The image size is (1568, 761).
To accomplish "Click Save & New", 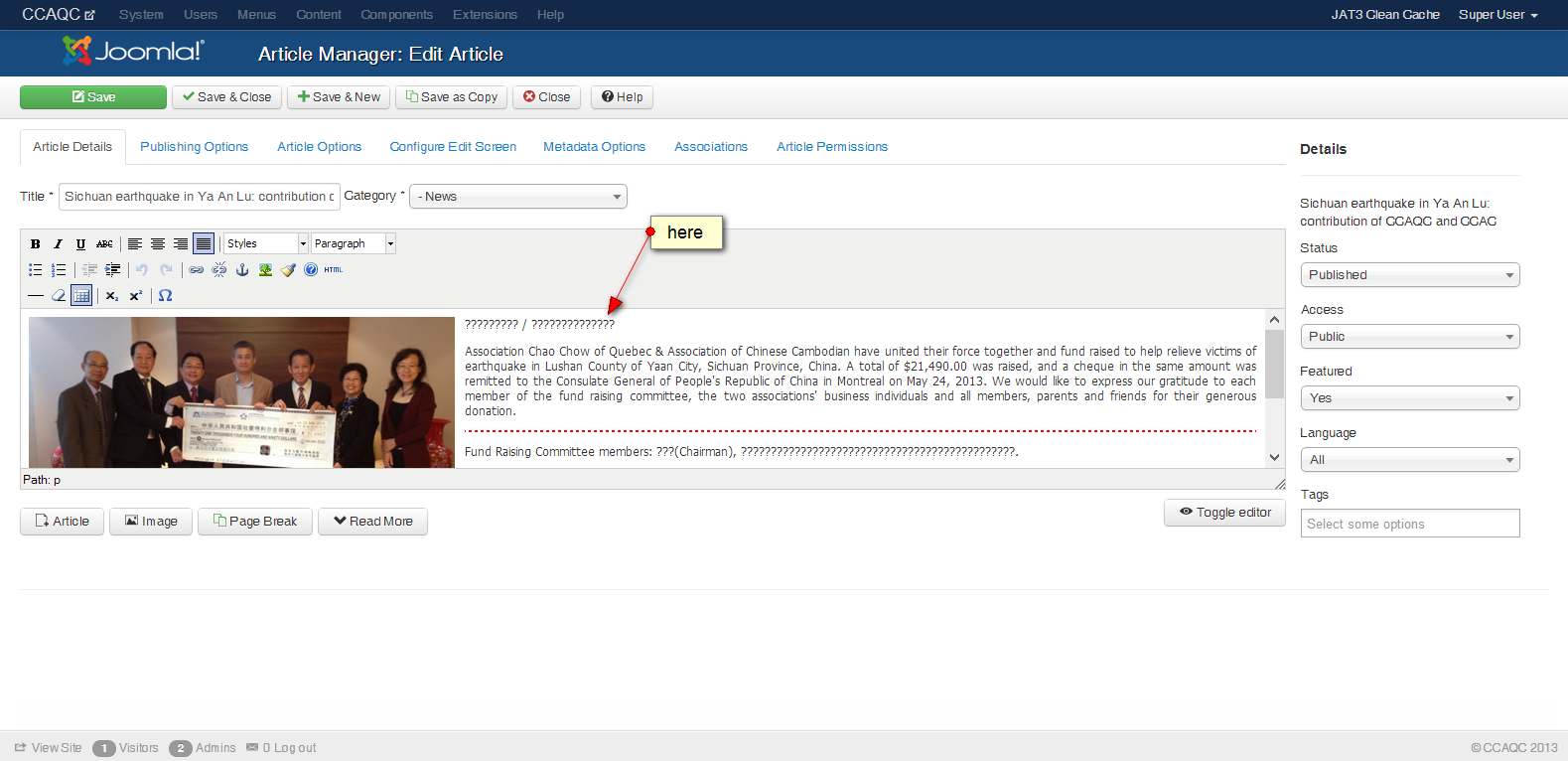I will pos(339,97).
